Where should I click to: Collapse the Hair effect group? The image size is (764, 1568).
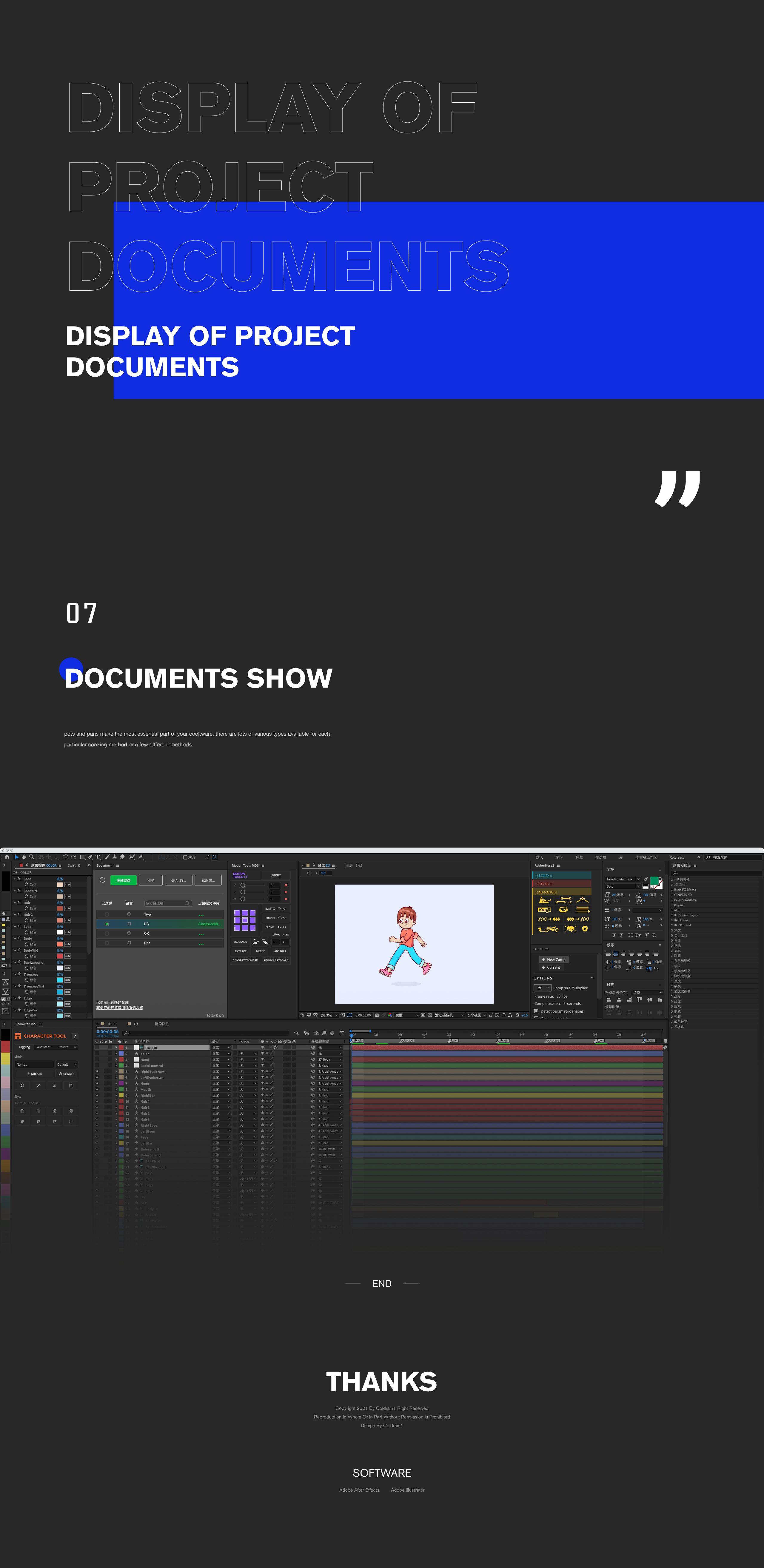[15, 903]
